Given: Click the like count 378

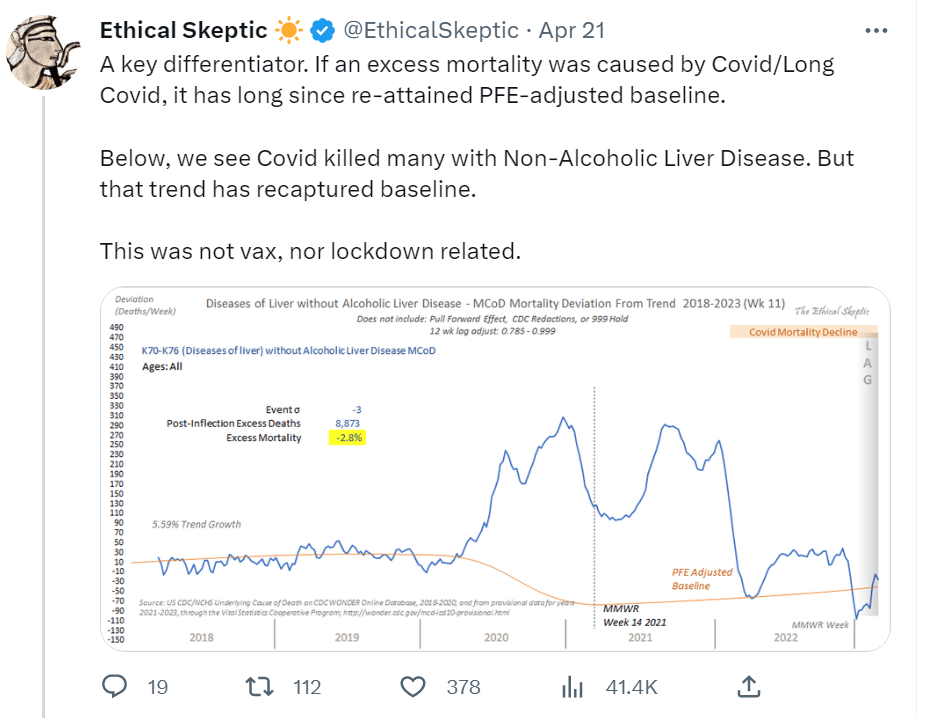Looking at the screenshot, I should pyautogui.click(x=464, y=687).
